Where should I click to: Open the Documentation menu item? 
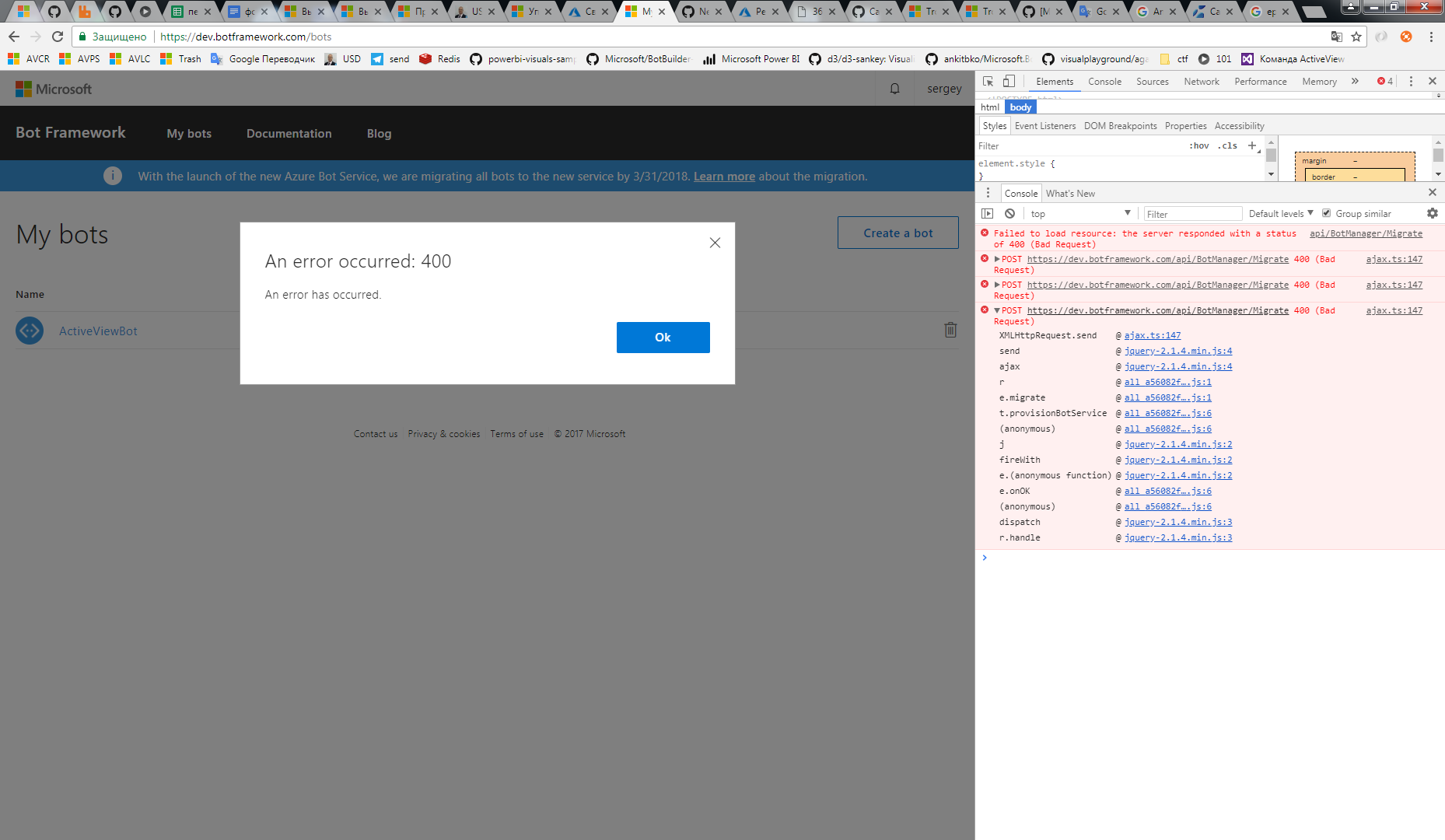289,133
